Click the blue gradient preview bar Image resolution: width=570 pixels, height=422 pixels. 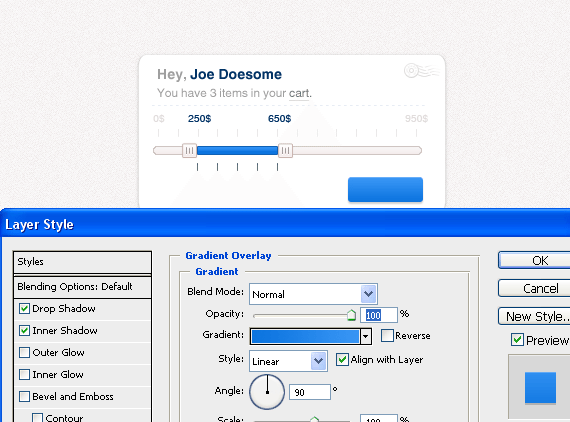pos(305,336)
